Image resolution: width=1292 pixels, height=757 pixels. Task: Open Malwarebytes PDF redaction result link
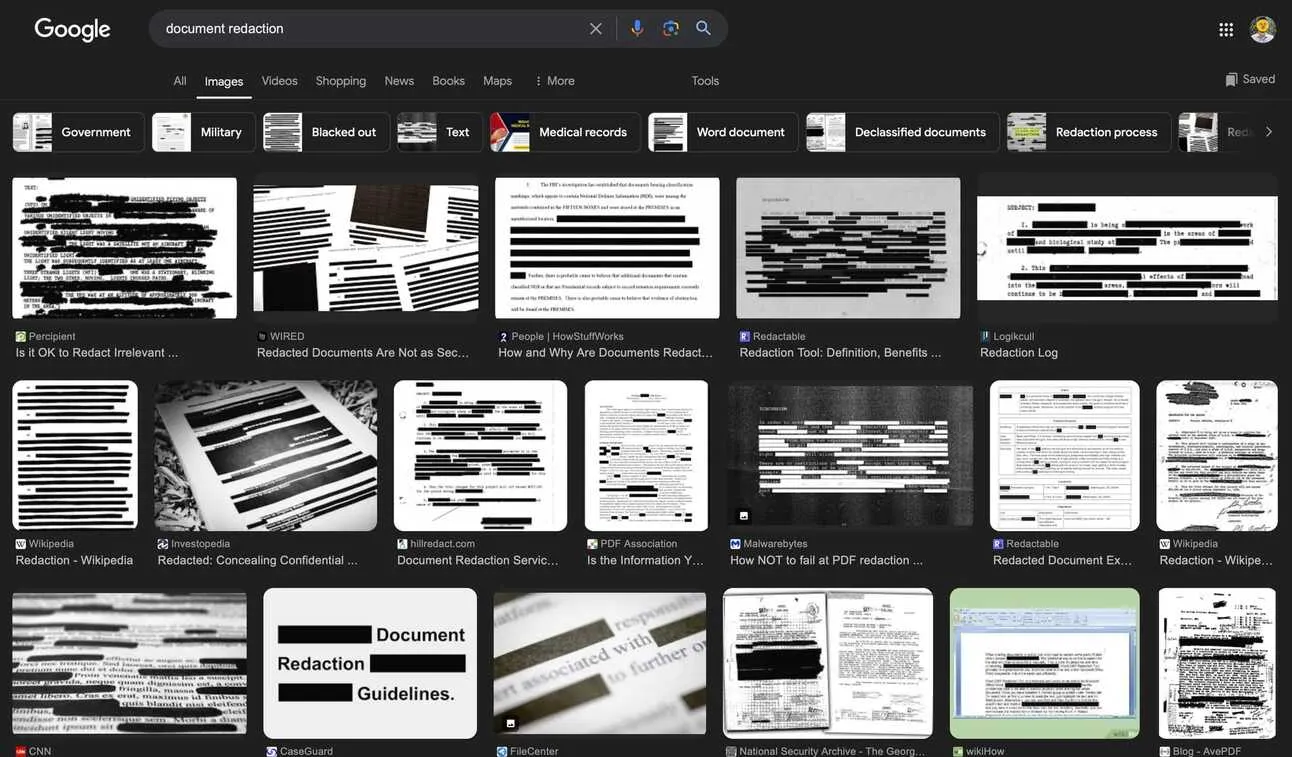click(x=826, y=561)
